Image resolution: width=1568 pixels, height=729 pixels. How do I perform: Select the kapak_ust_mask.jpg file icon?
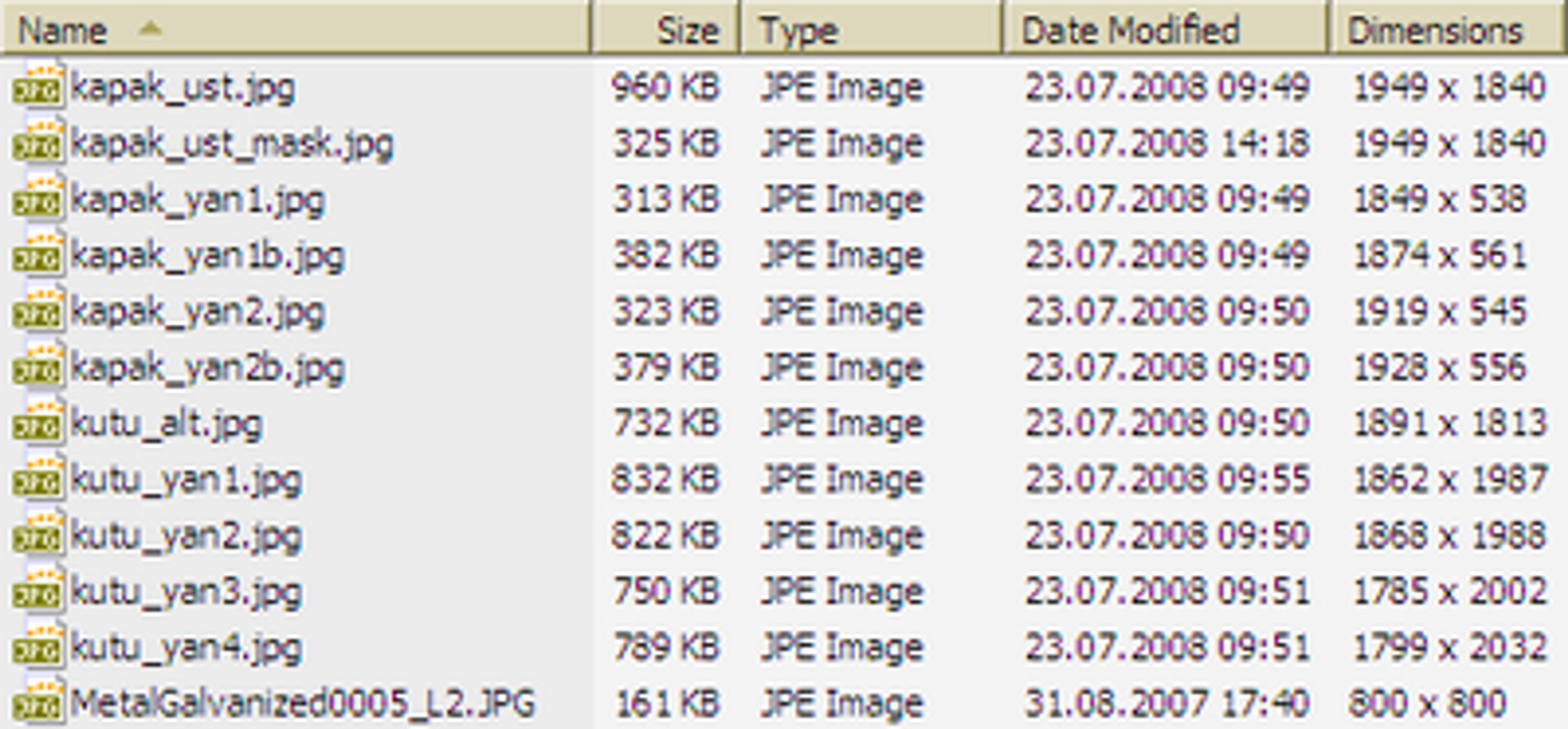tap(38, 143)
